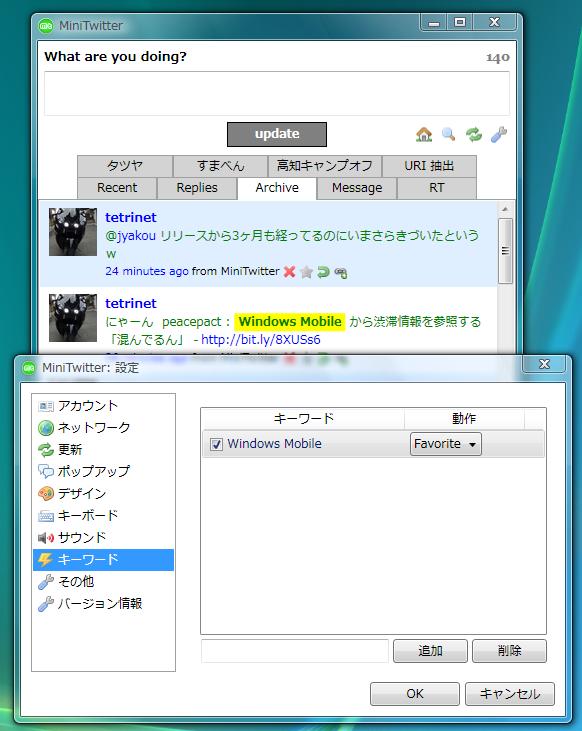This screenshot has width=582, height=731.
Task: Click the 24 minutes ago timestamp
Action: point(147,271)
